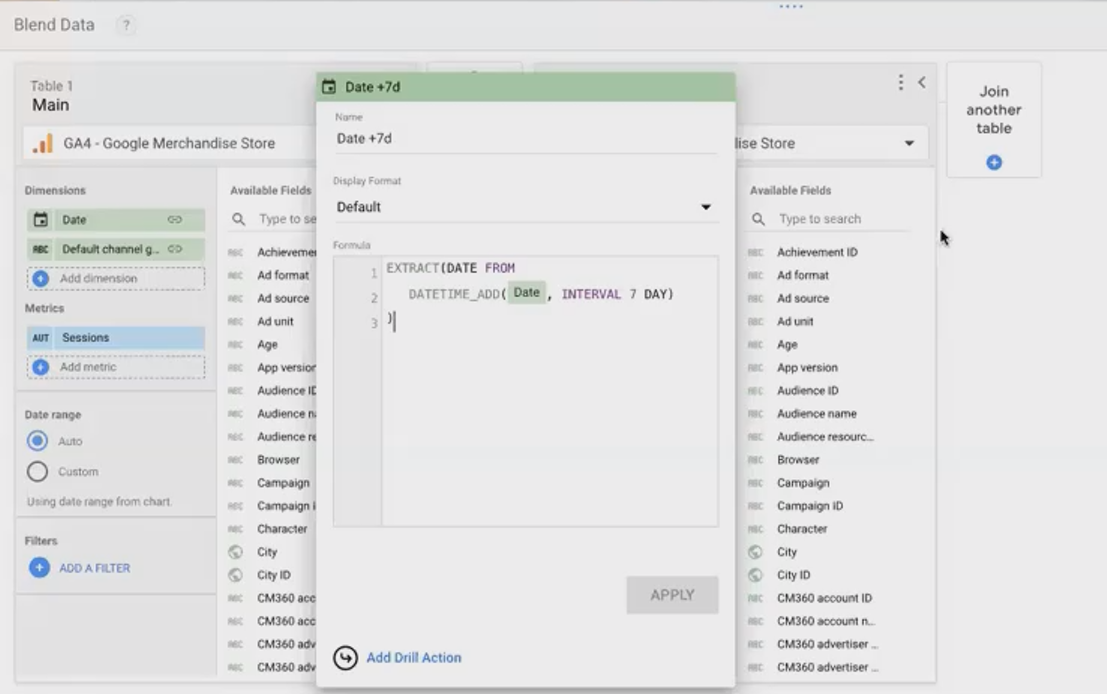This screenshot has height=694, width=1107.
Task: Click Ad format in right Available Fields
Action: point(803,275)
